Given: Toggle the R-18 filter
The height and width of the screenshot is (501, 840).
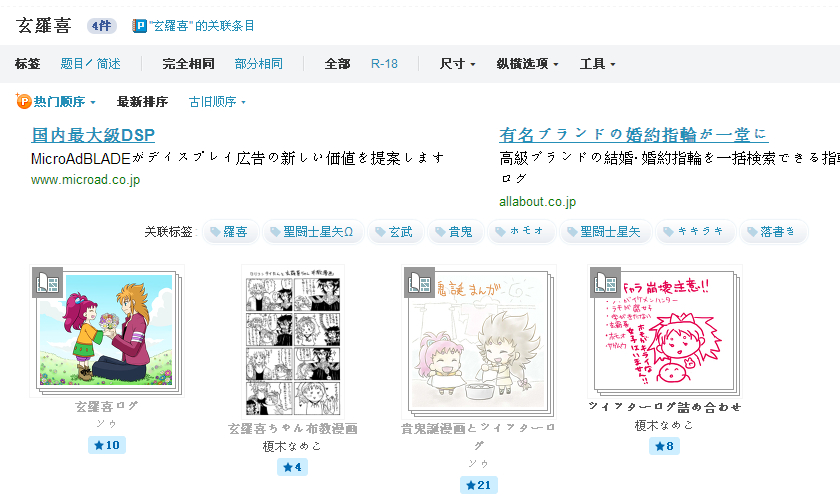Looking at the screenshot, I should pos(384,64).
